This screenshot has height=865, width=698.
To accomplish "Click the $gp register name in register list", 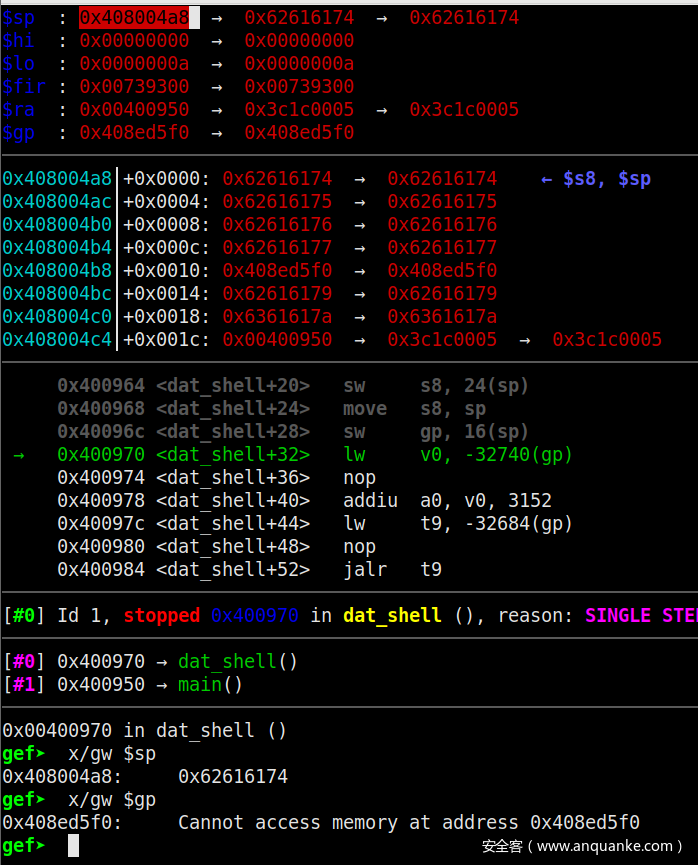I will pos(18,133).
